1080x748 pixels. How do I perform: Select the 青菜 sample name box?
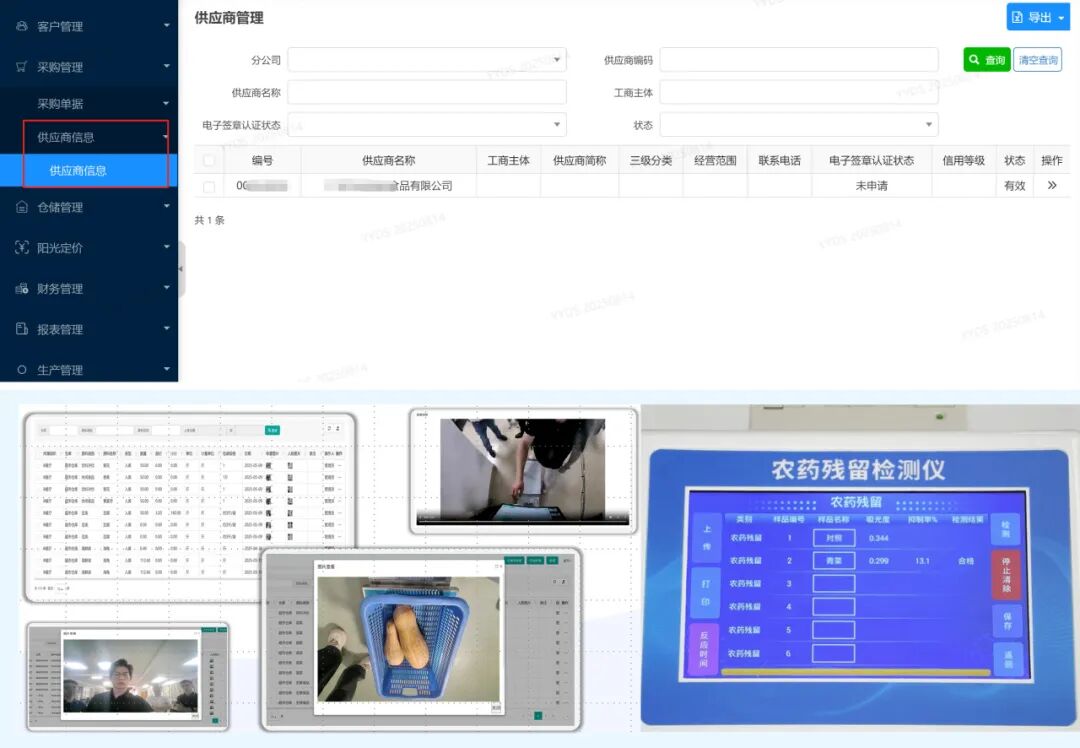[833, 561]
